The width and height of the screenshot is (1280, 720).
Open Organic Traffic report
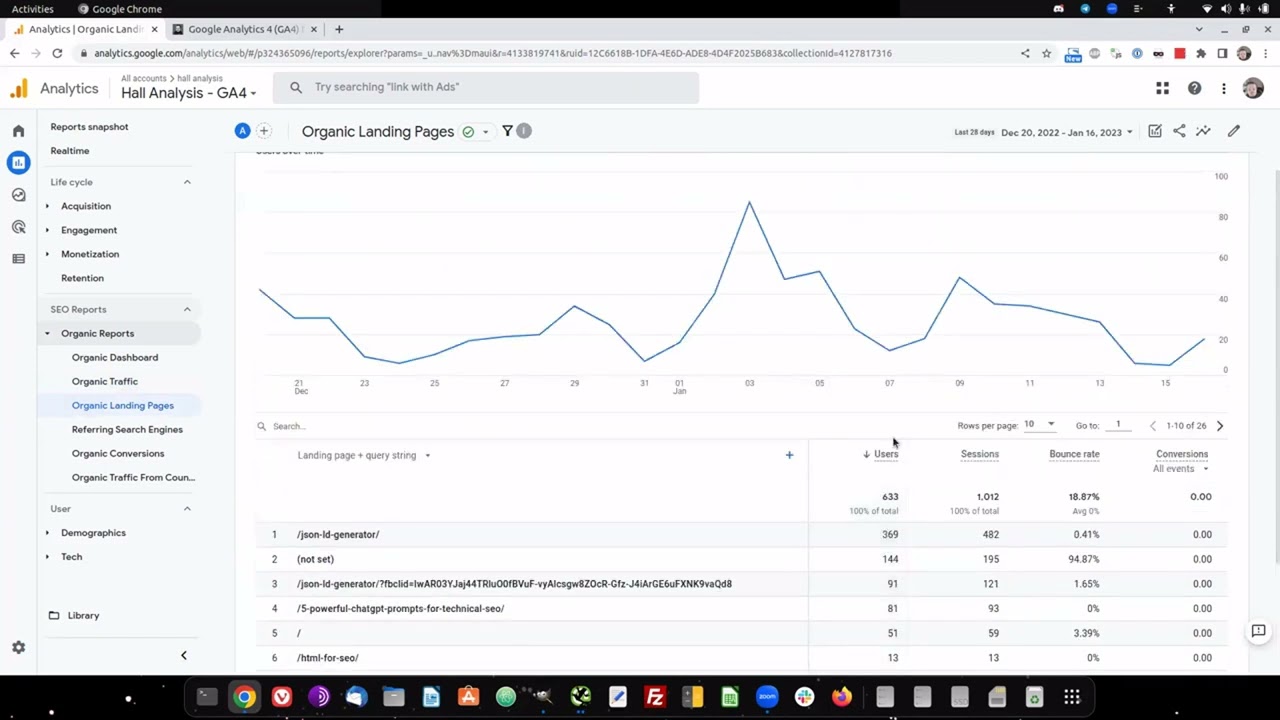click(x=105, y=382)
